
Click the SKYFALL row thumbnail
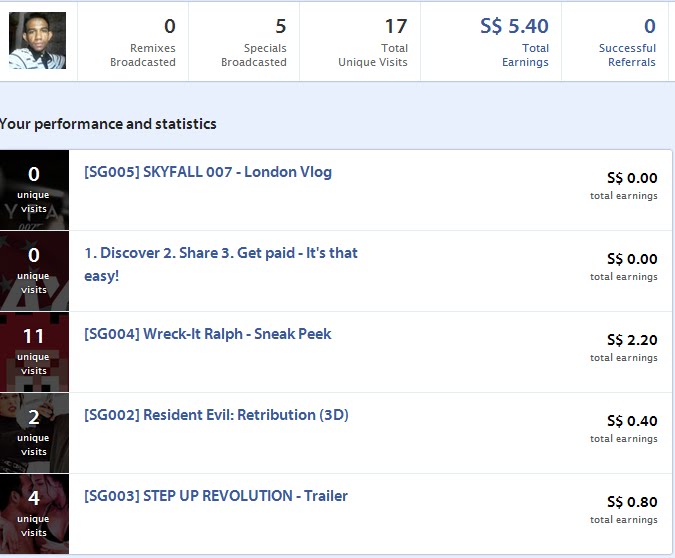click(34, 190)
